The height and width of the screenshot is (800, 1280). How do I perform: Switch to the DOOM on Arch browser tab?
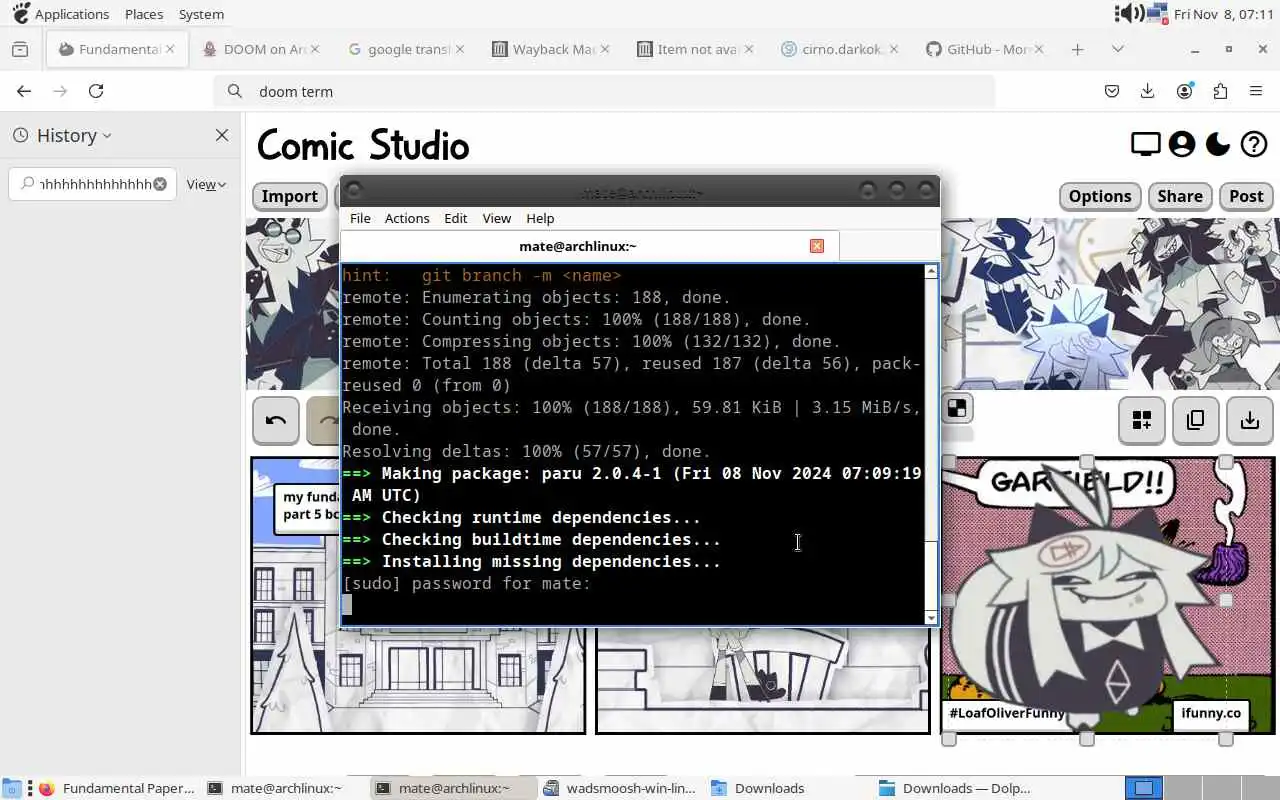(x=261, y=49)
